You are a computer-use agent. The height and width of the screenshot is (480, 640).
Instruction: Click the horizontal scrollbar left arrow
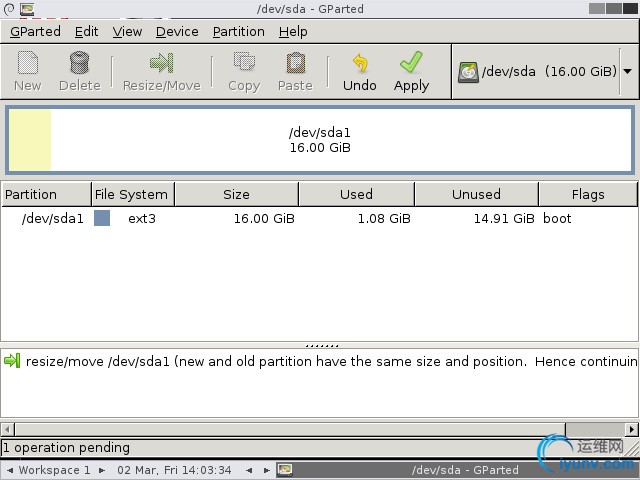click(x=7, y=429)
